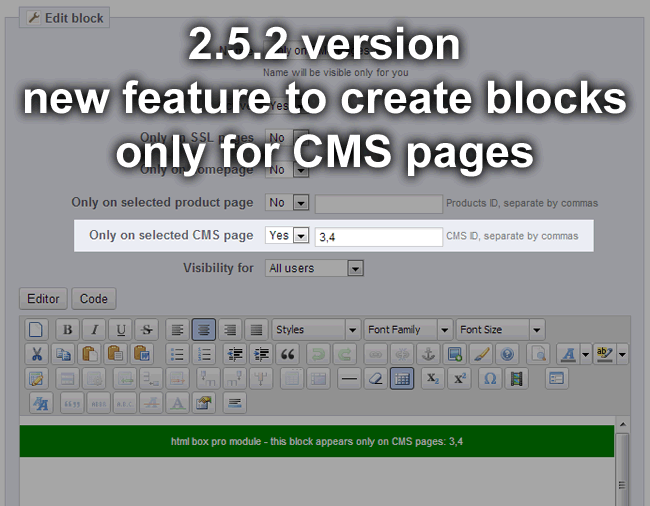Click the Indent icon

click(x=261, y=354)
